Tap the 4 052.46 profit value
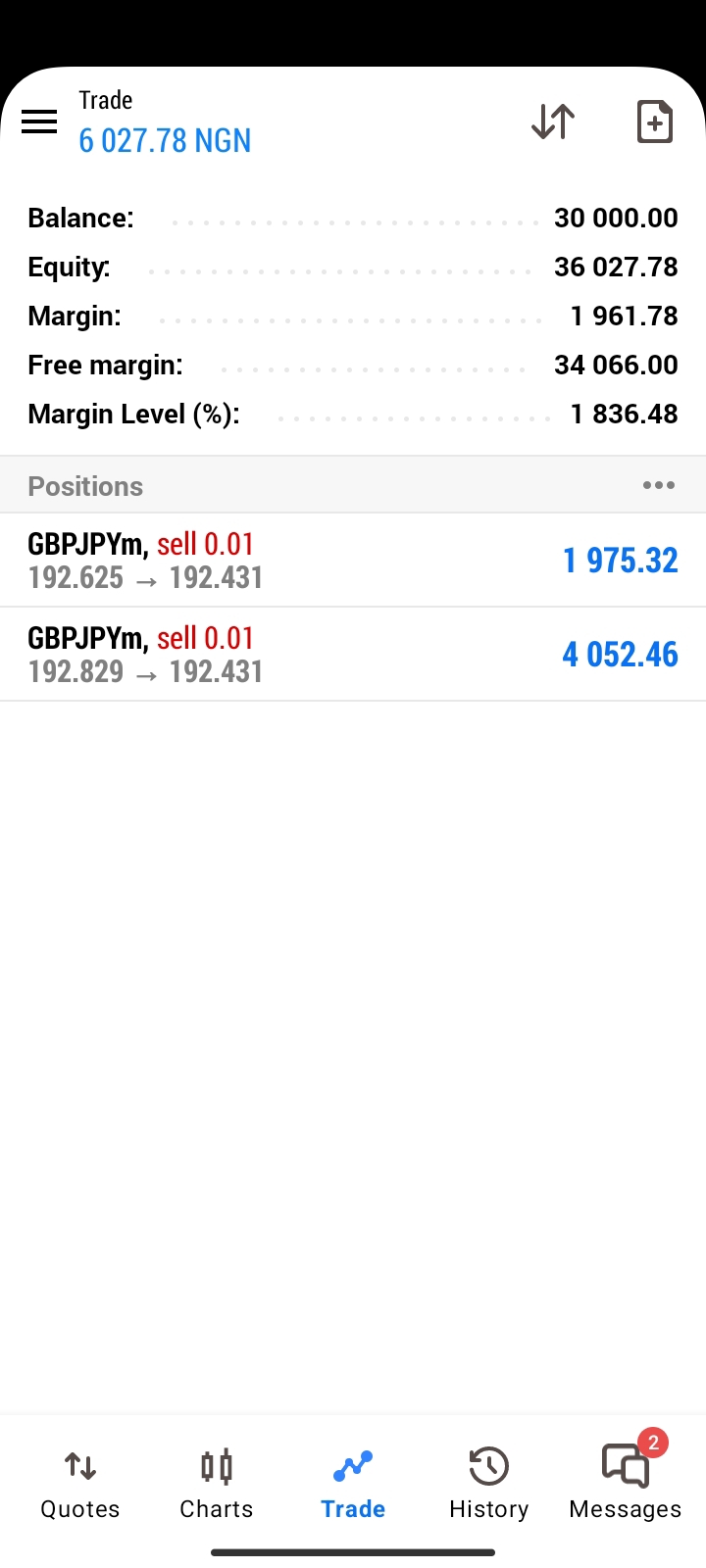This screenshot has width=706, height=1568. (x=620, y=655)
